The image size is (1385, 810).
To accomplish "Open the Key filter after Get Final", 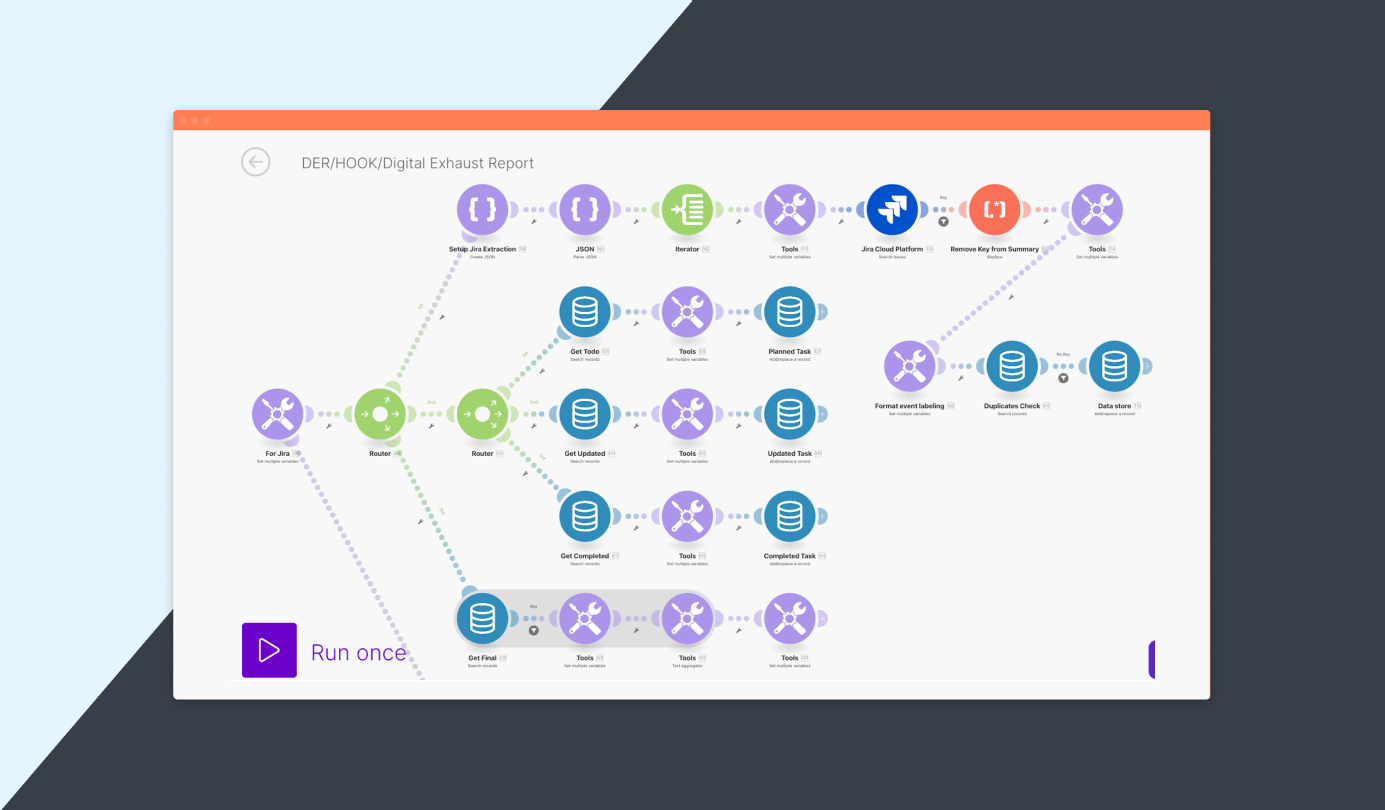I will (x=534, y=630).
